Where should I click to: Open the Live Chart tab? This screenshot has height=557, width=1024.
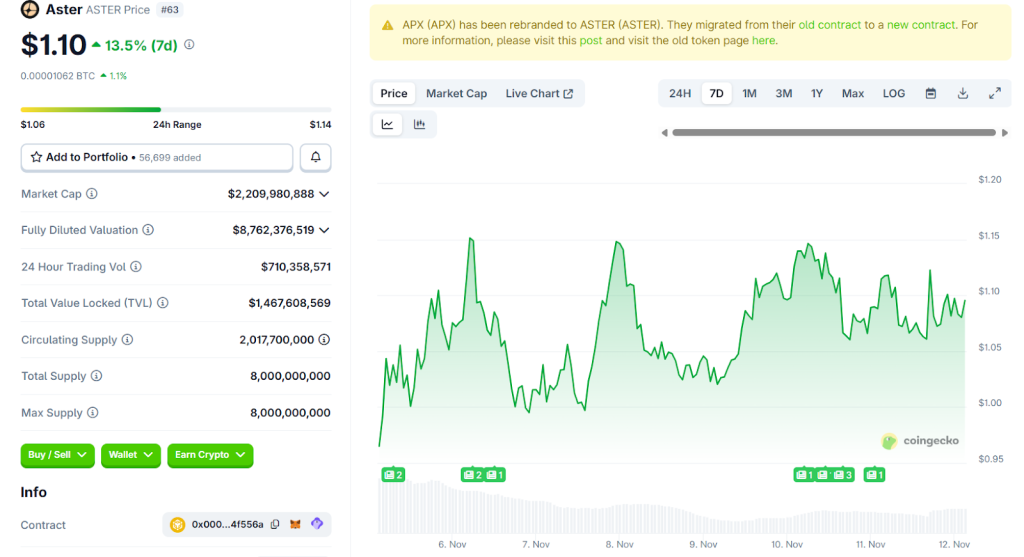(539, 93)
